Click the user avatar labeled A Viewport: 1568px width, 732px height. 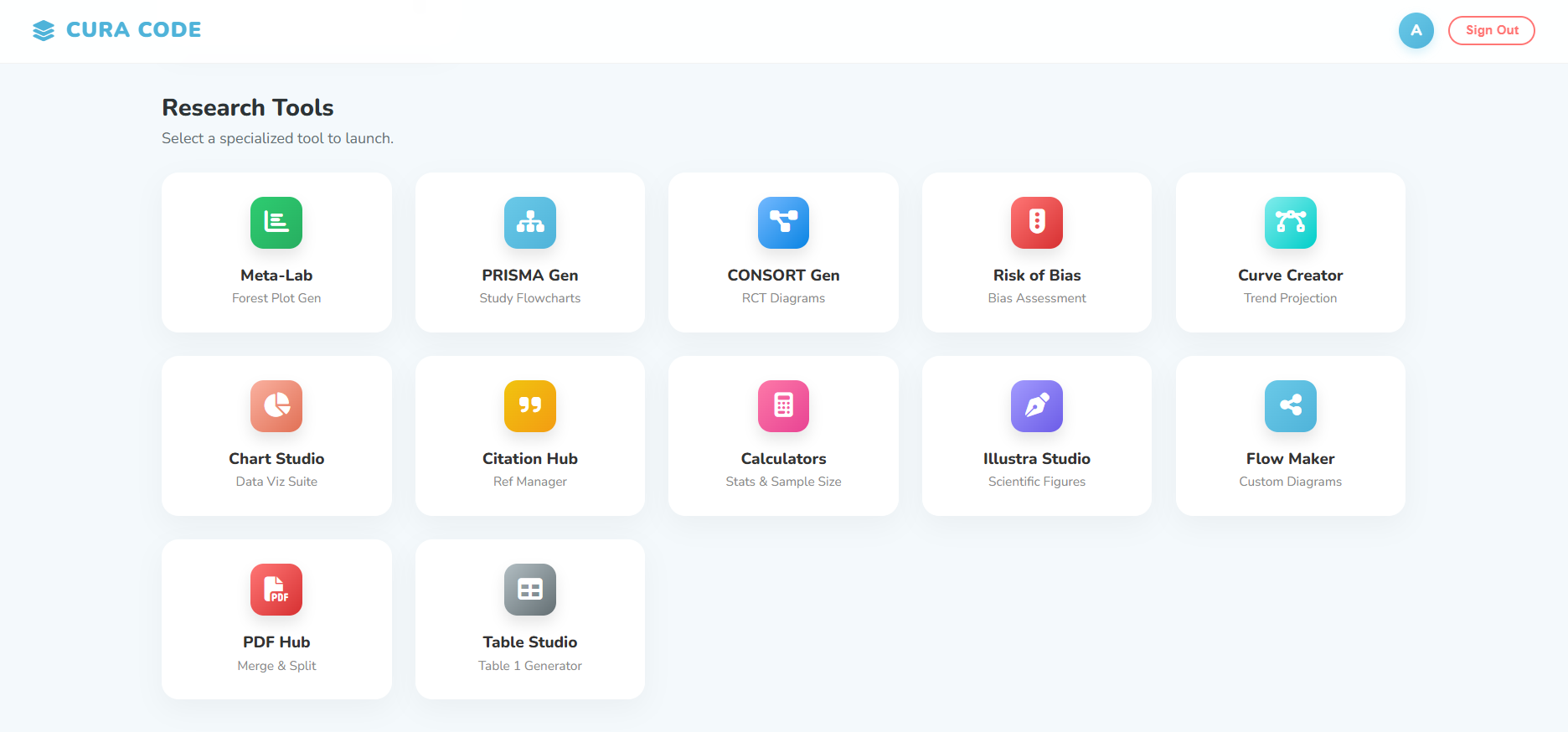[x=1416, y=30]
